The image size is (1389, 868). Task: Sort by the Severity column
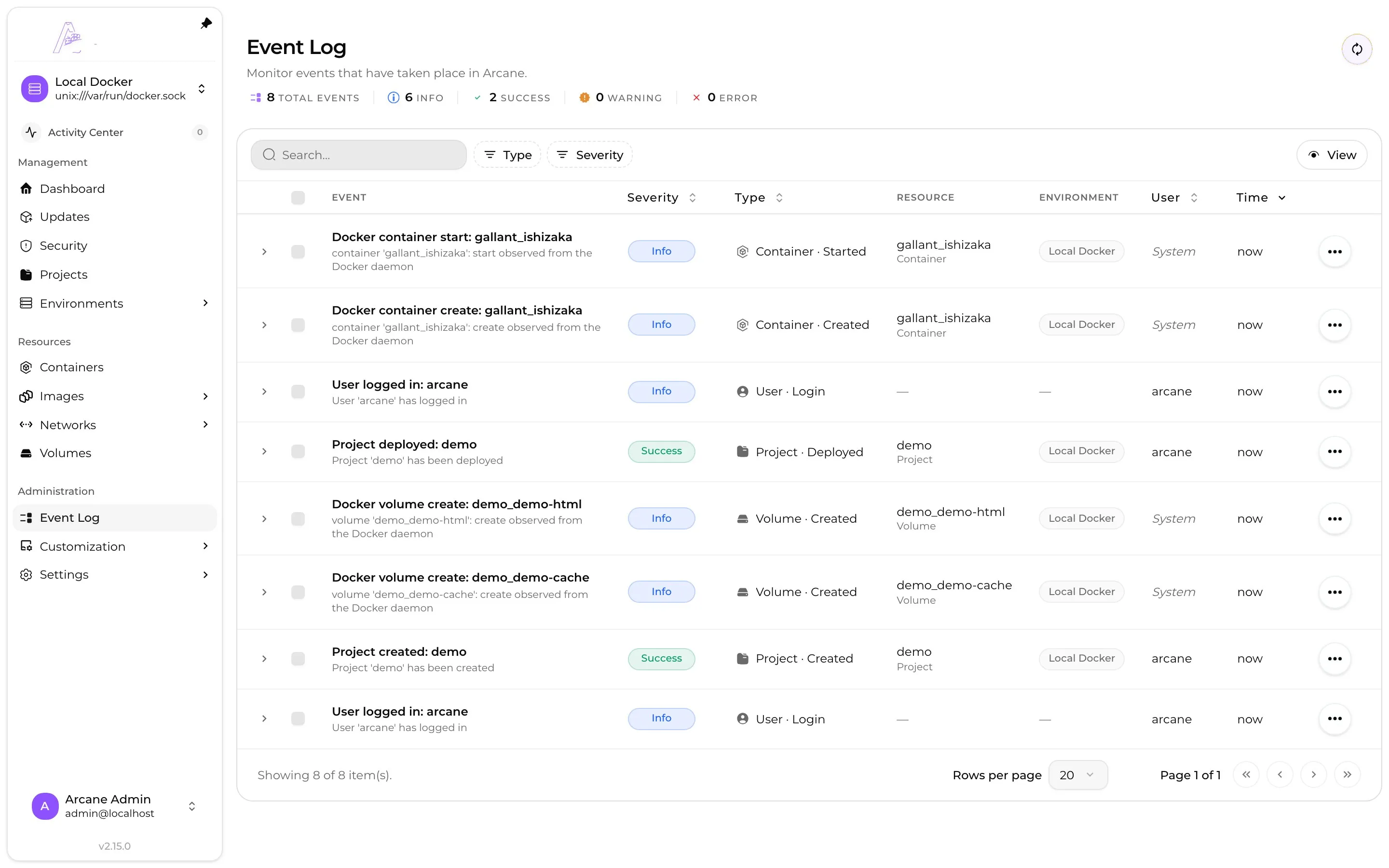(x=661, y=198)
